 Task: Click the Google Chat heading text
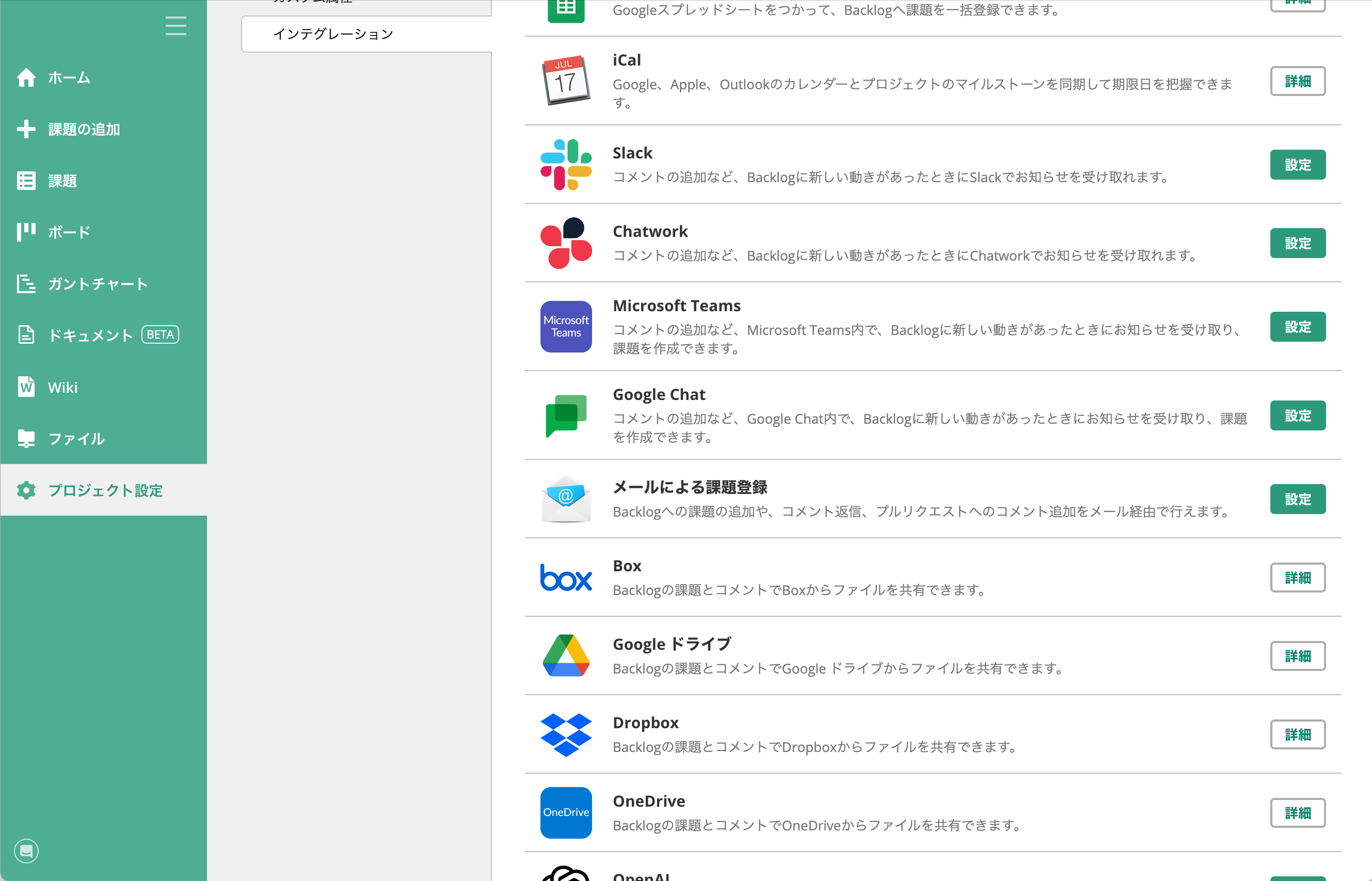tap(659, 395)
